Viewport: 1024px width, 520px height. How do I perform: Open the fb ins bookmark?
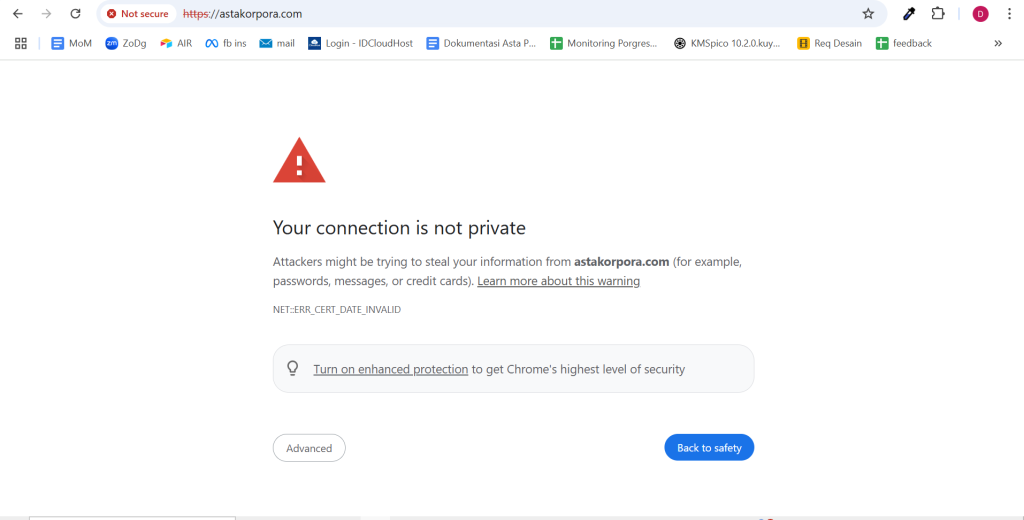pos(226,43)
